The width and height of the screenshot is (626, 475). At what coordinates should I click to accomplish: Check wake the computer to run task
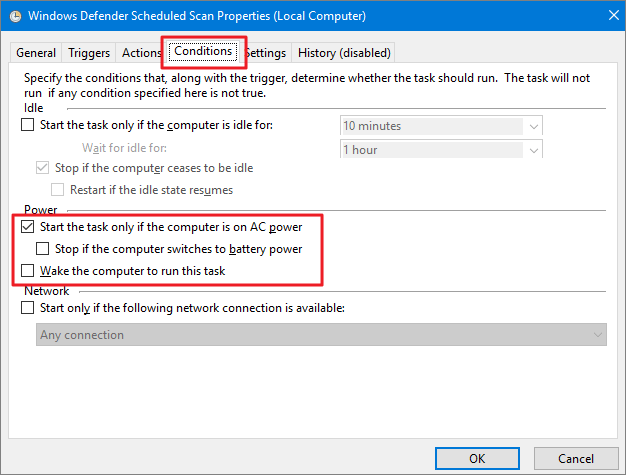27,271
